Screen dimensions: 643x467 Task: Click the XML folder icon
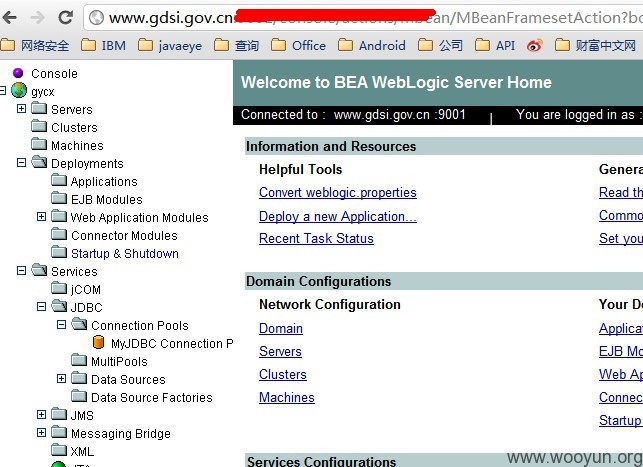pyautogui.click(x=59, y=450)
